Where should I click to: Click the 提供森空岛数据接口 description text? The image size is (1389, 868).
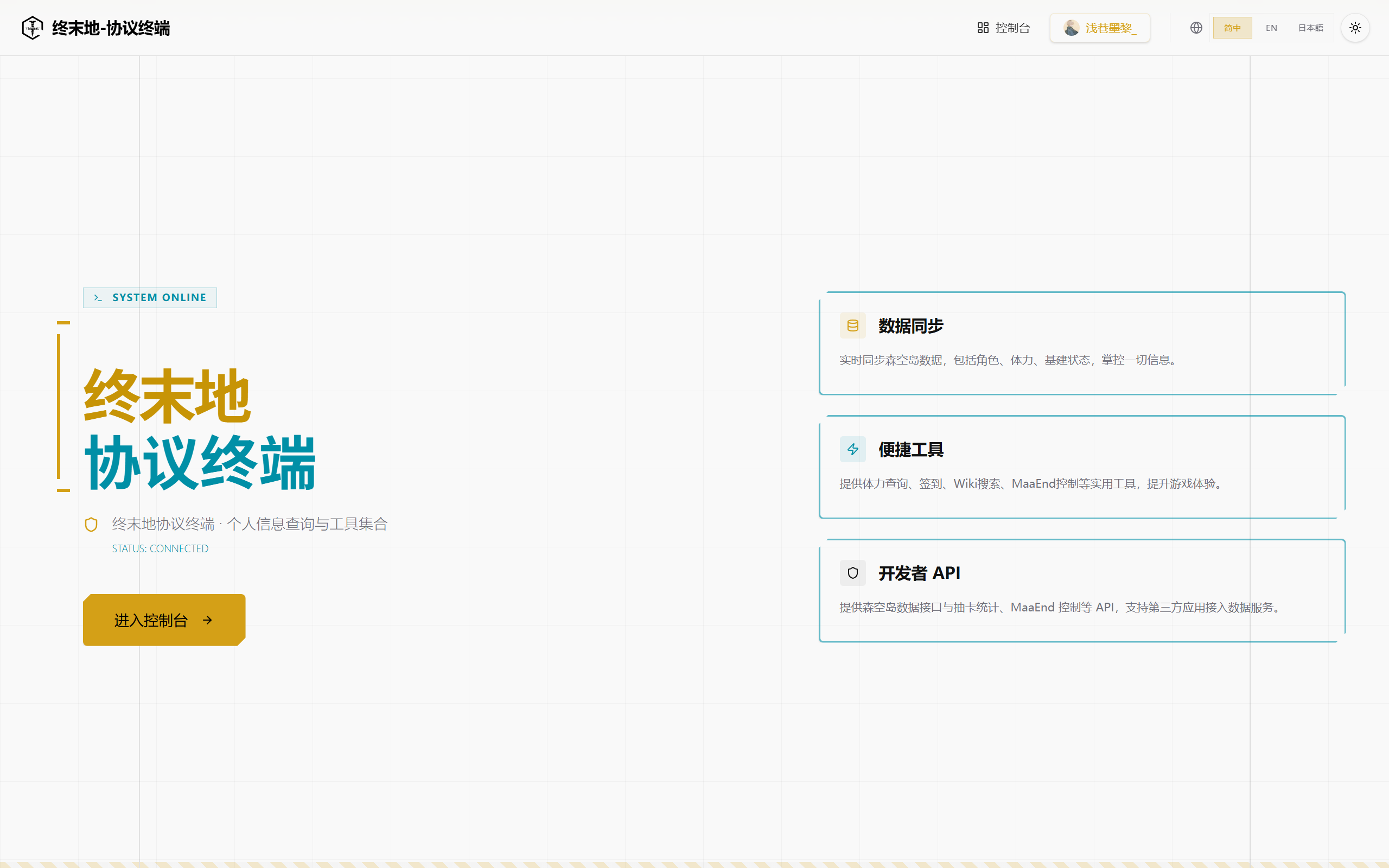tap(1061, 608)
